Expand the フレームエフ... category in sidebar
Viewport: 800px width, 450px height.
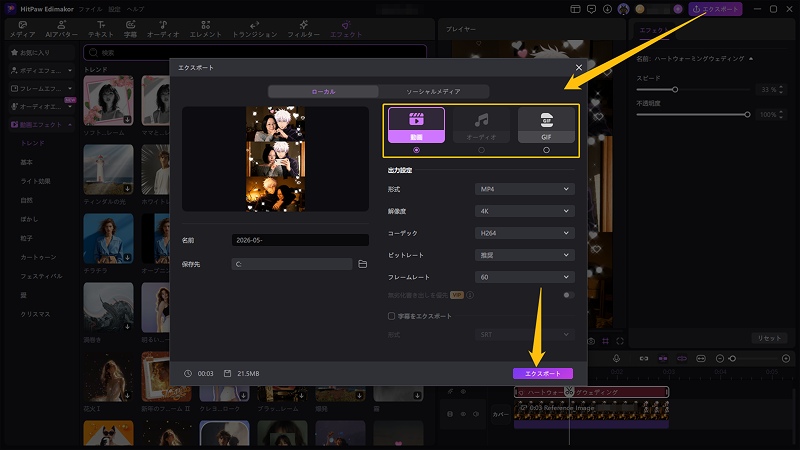point(42,89)
